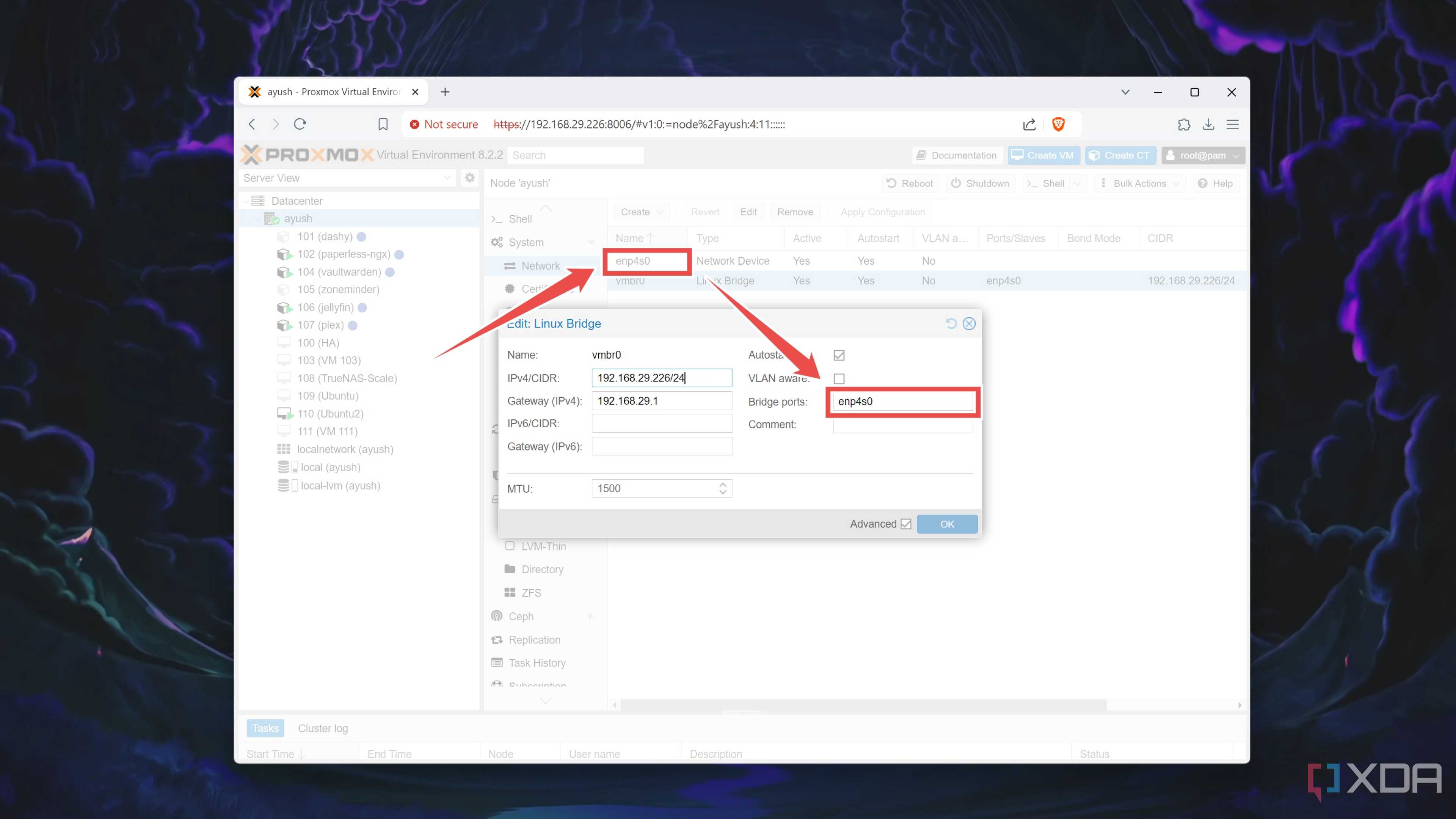Image resolution: width=1456 pixels, height=819 pixels.
Task: Open the share icon in the address bar
Action: coord(1029,124)
